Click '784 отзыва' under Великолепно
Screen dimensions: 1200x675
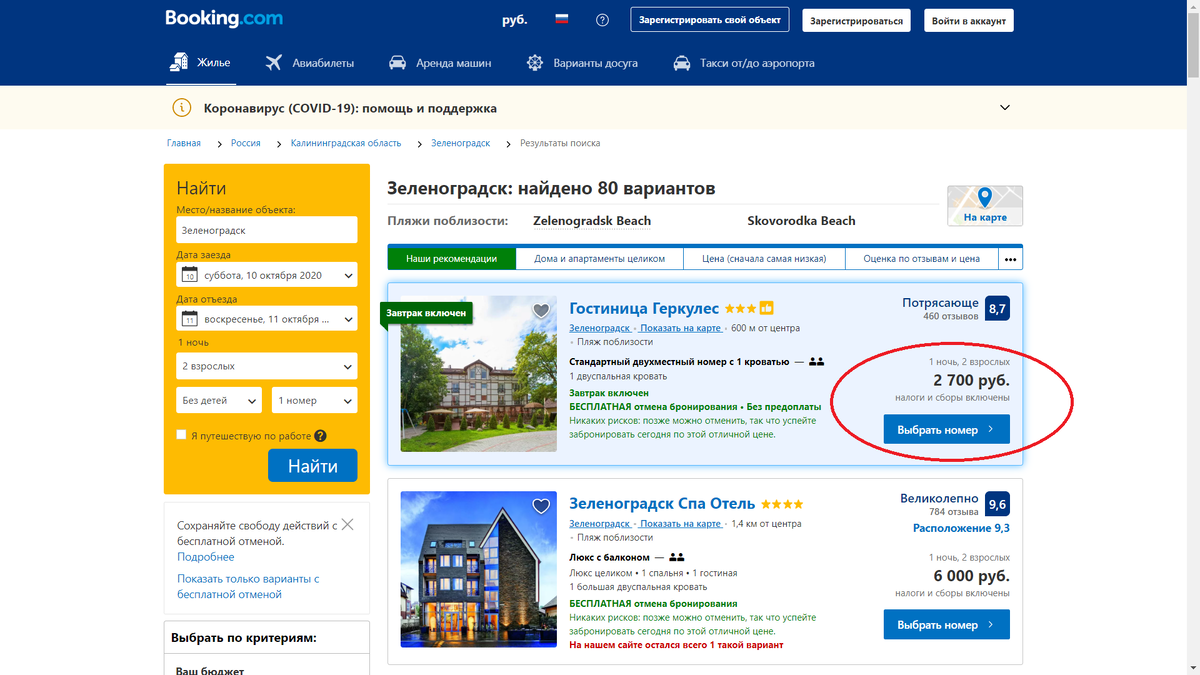point(954,512)
